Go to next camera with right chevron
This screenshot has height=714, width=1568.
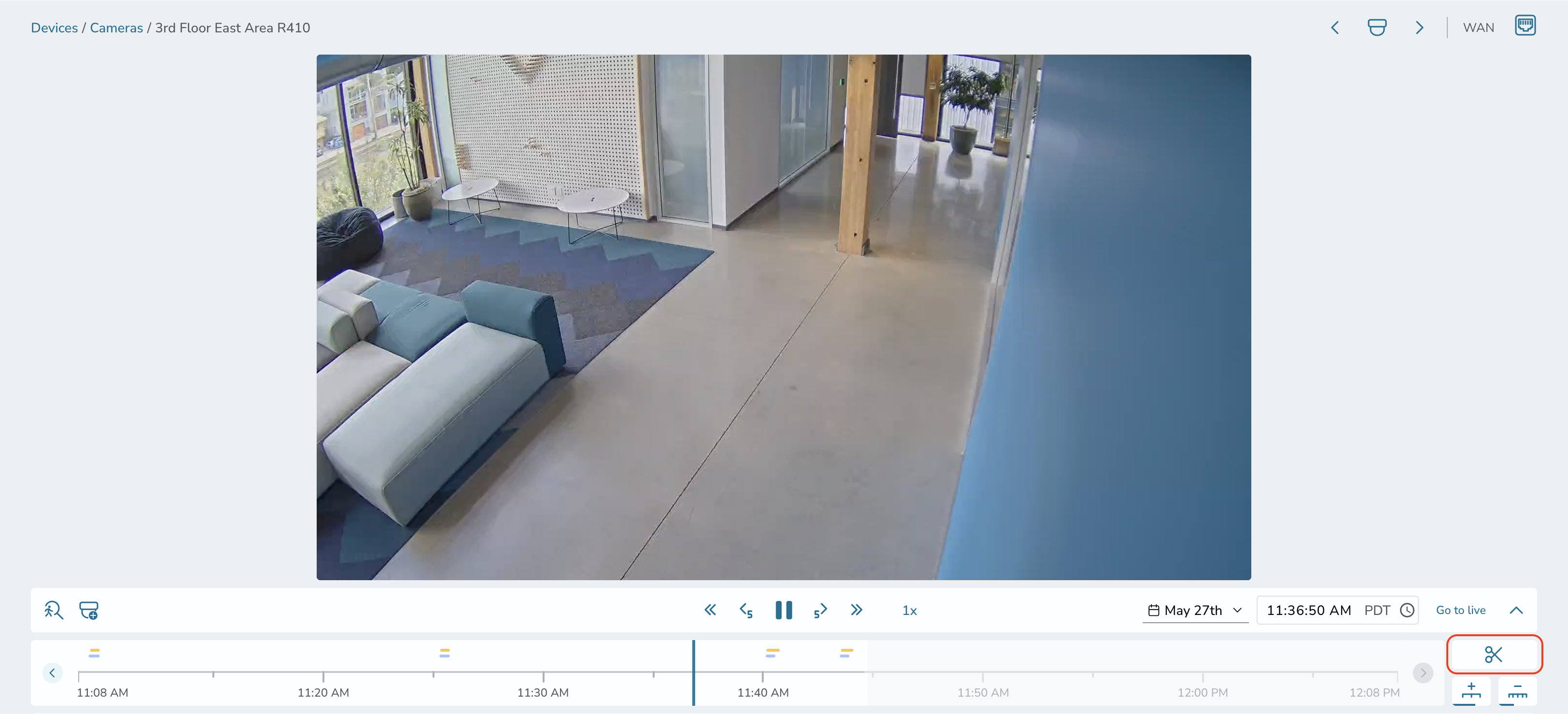click(1419, 28)
